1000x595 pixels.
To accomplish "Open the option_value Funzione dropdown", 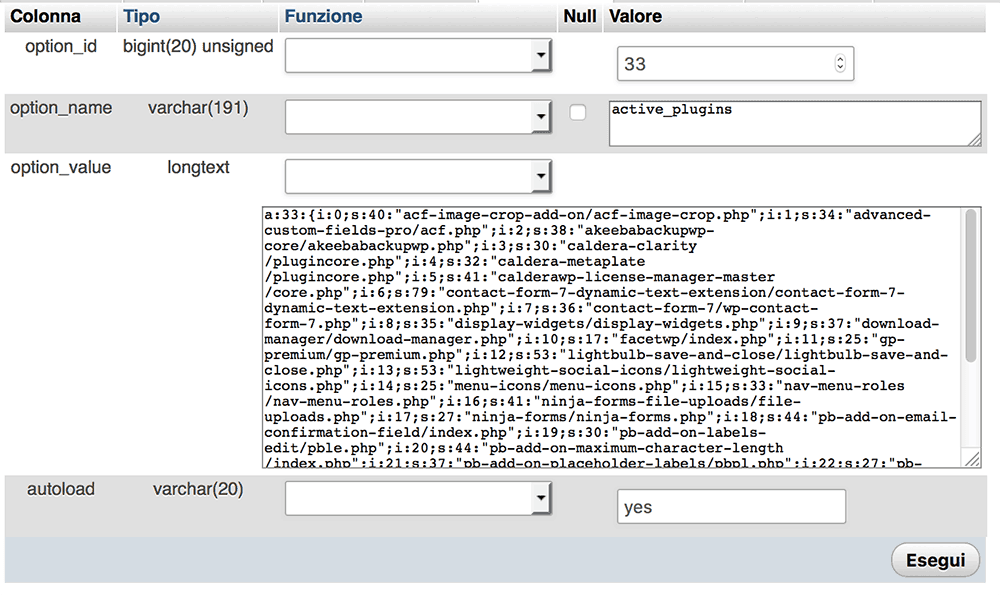I will [418, 177].
